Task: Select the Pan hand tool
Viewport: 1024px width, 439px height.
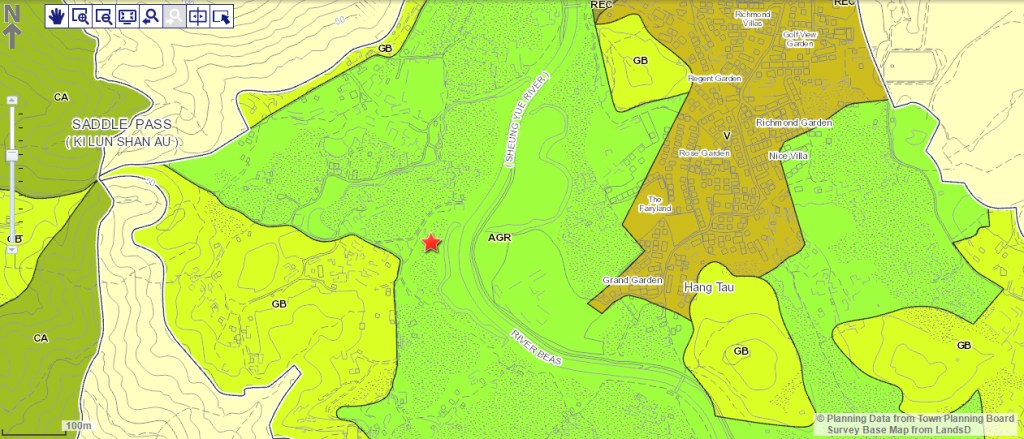Action: point(57,16)
